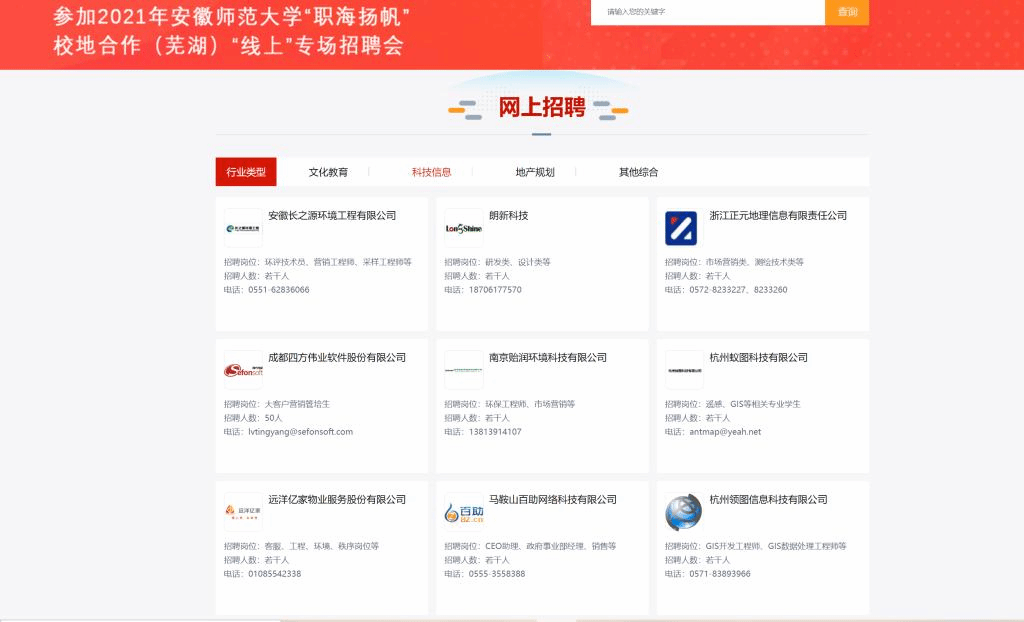Click the 南京贻润环境科技 logo image
Screen dimensions: 1024x622
click(x=463, y=370)
